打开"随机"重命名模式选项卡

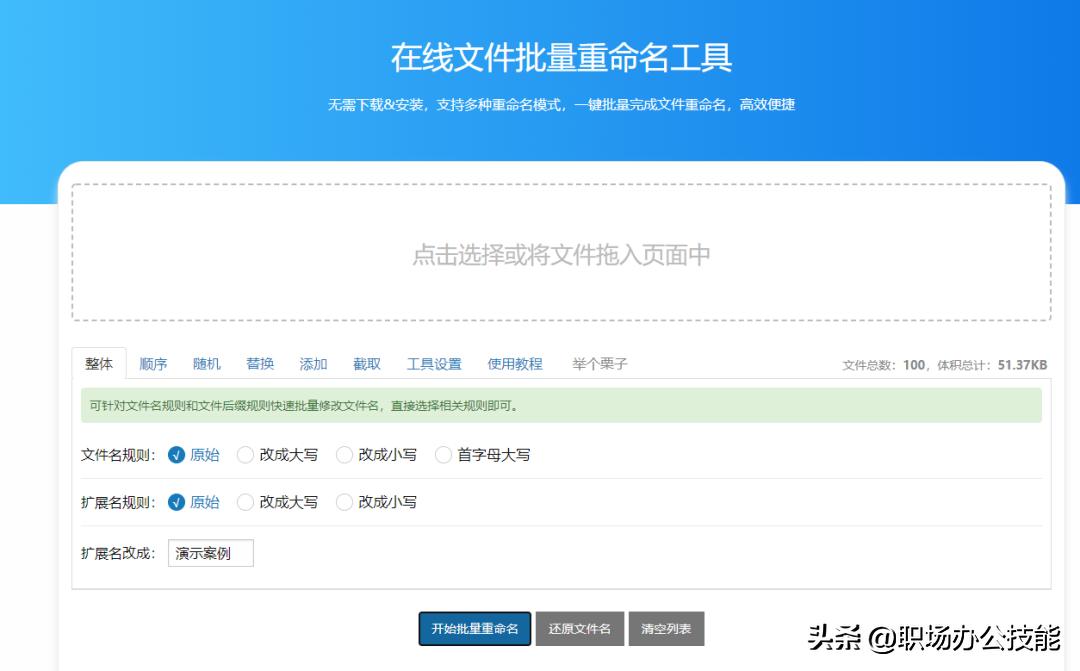click(x=206, y=363)
